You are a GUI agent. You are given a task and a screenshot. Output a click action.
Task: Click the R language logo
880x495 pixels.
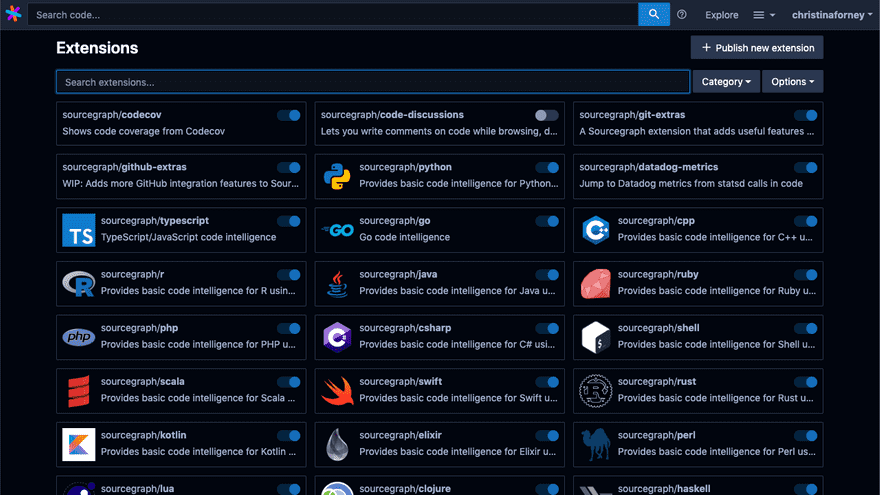pos(79,283)
